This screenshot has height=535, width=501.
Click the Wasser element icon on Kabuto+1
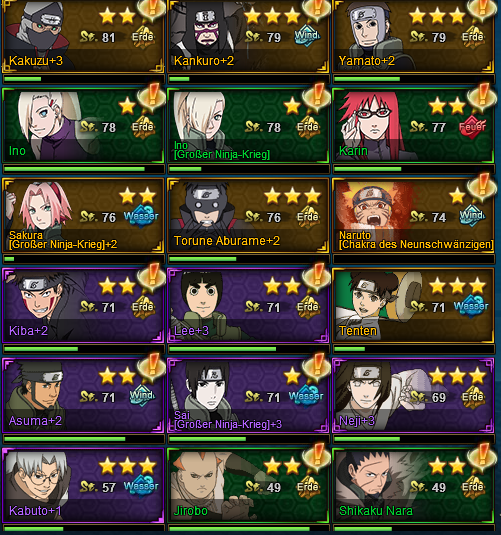(141, 487)
